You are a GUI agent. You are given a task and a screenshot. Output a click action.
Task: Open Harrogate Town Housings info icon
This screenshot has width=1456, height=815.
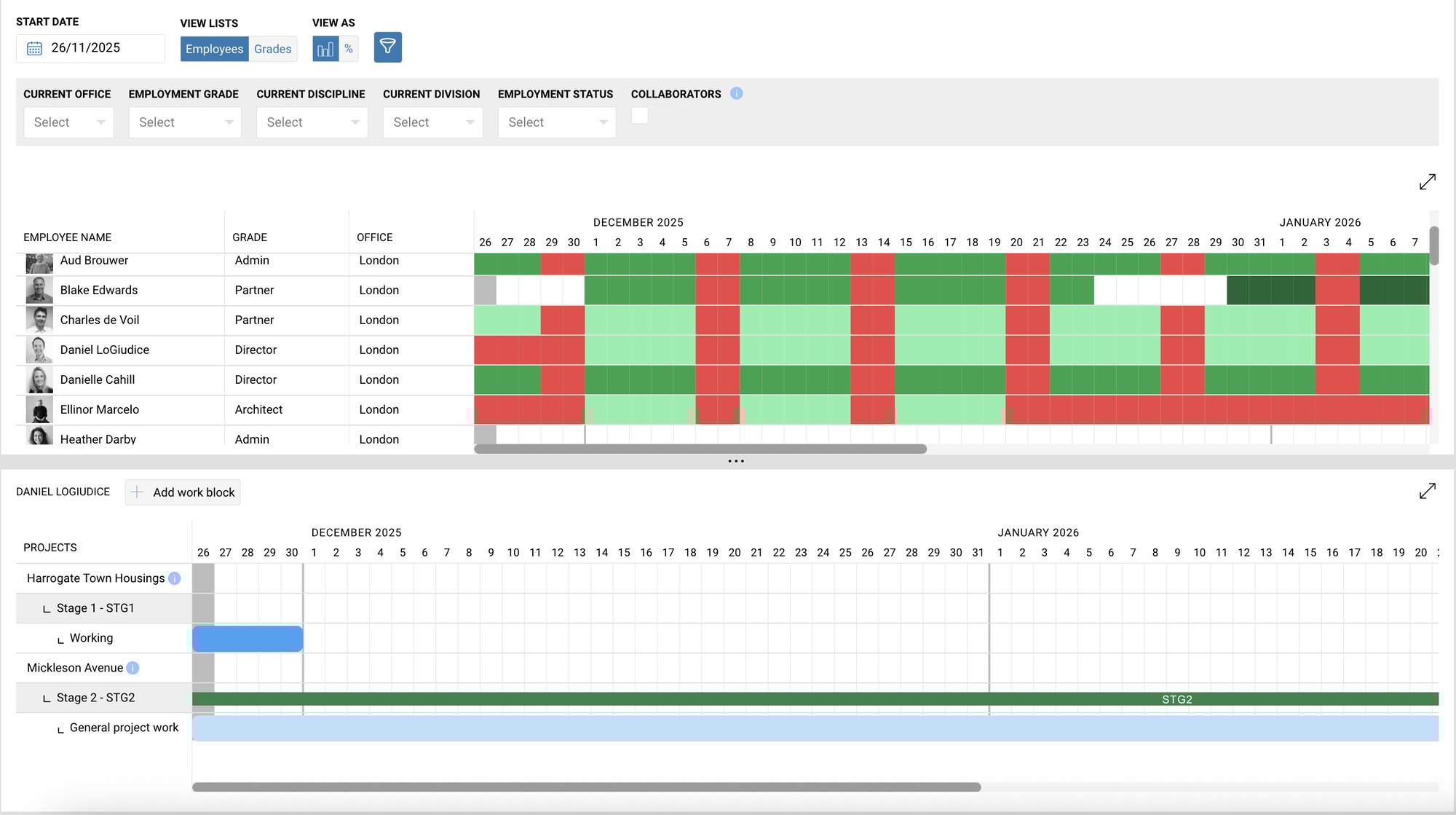click(x=174, y=578)
